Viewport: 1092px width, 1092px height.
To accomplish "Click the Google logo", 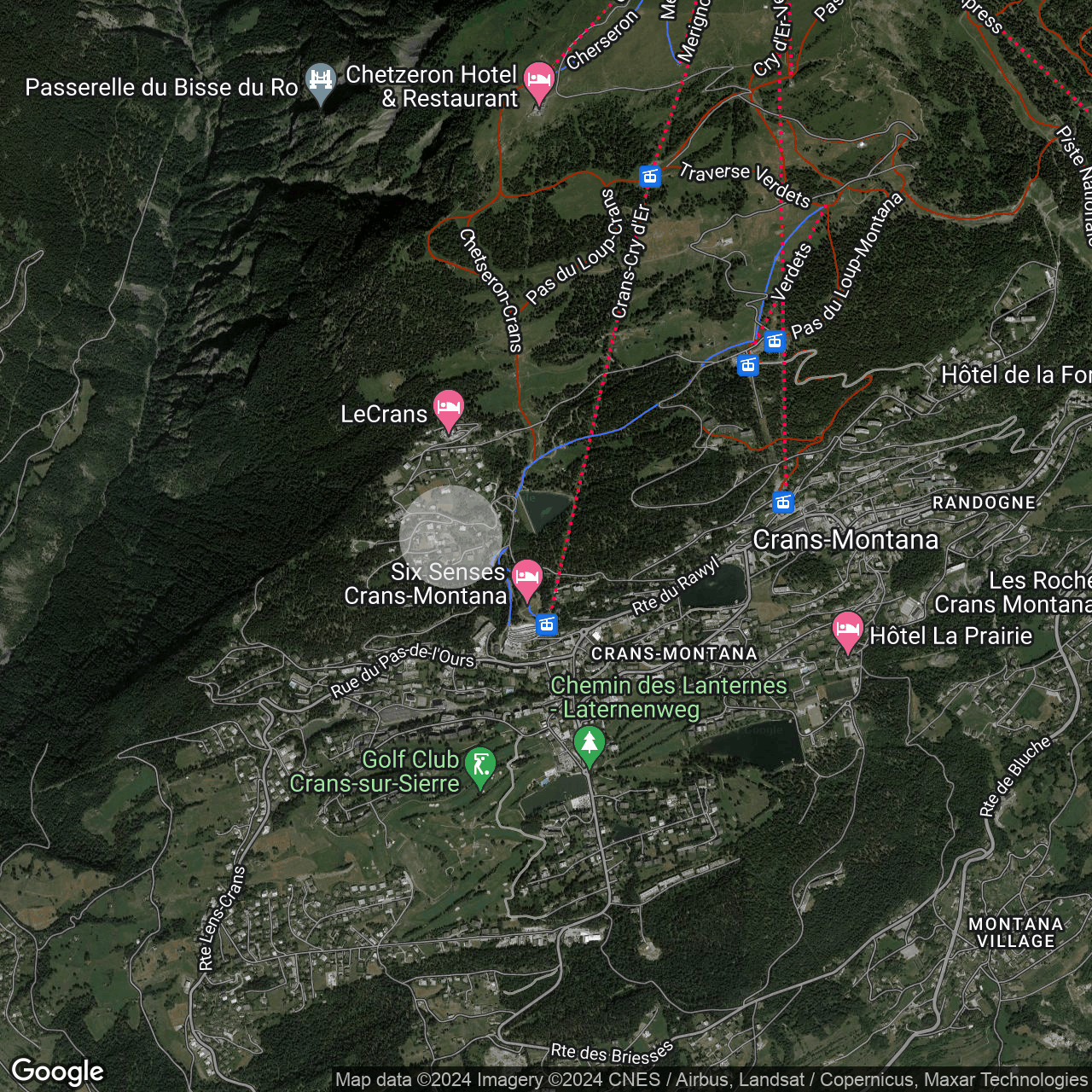I will pyautogui.click(x=57, y=1072).
